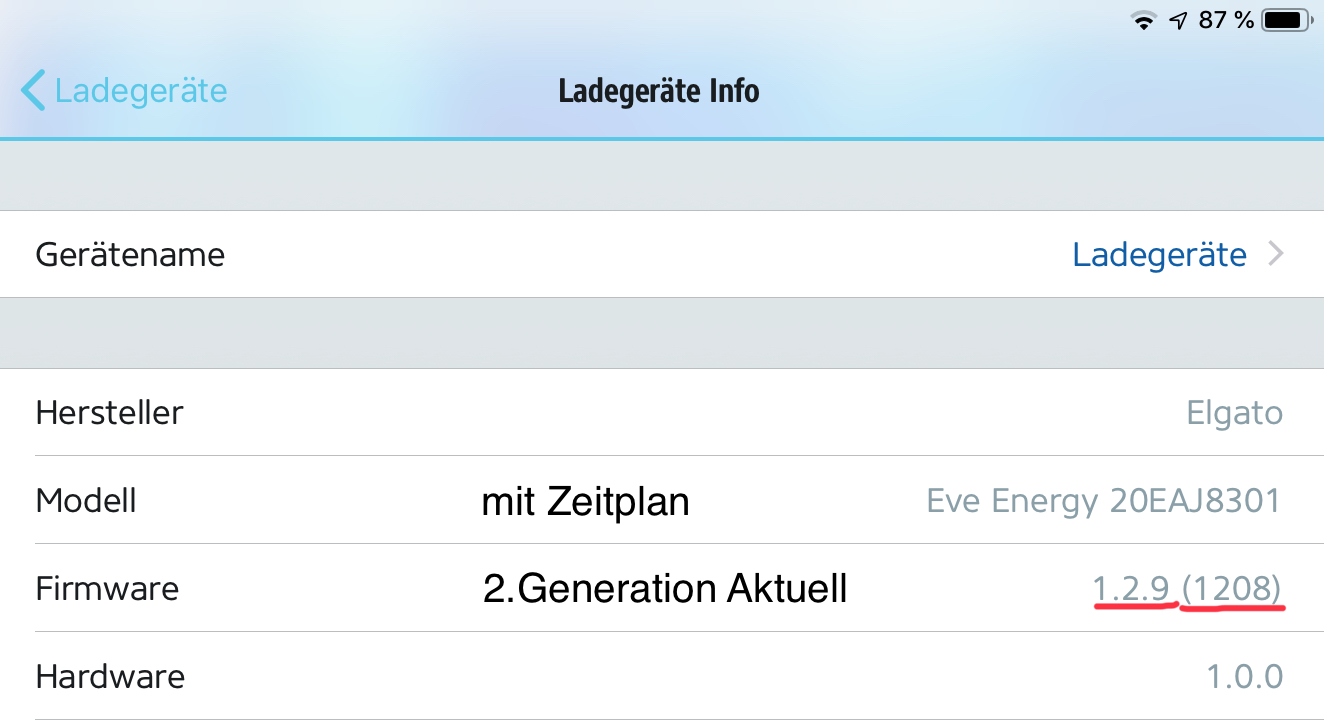Click the mit Zeitplan annotation text
Viewport: 1324px width, 726px height.
pos(585,501)
